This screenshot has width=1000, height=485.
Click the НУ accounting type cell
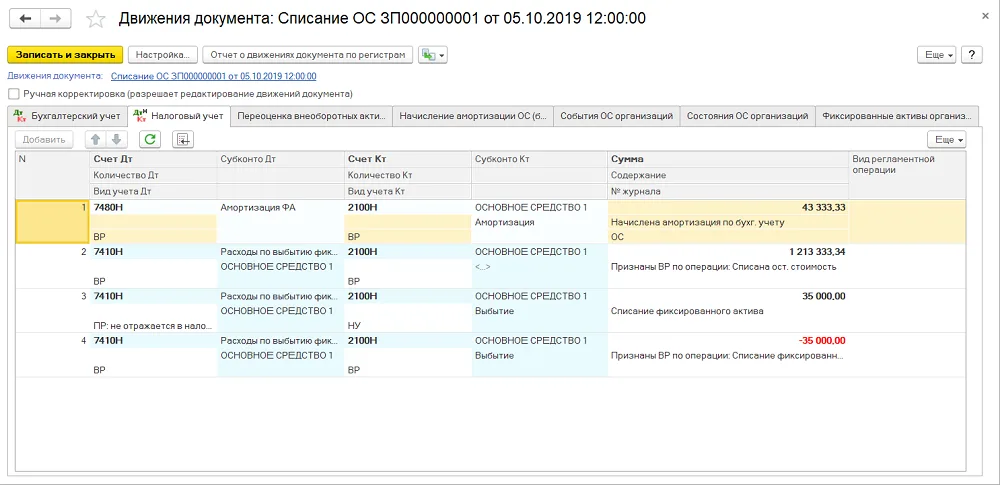point(408,325)
